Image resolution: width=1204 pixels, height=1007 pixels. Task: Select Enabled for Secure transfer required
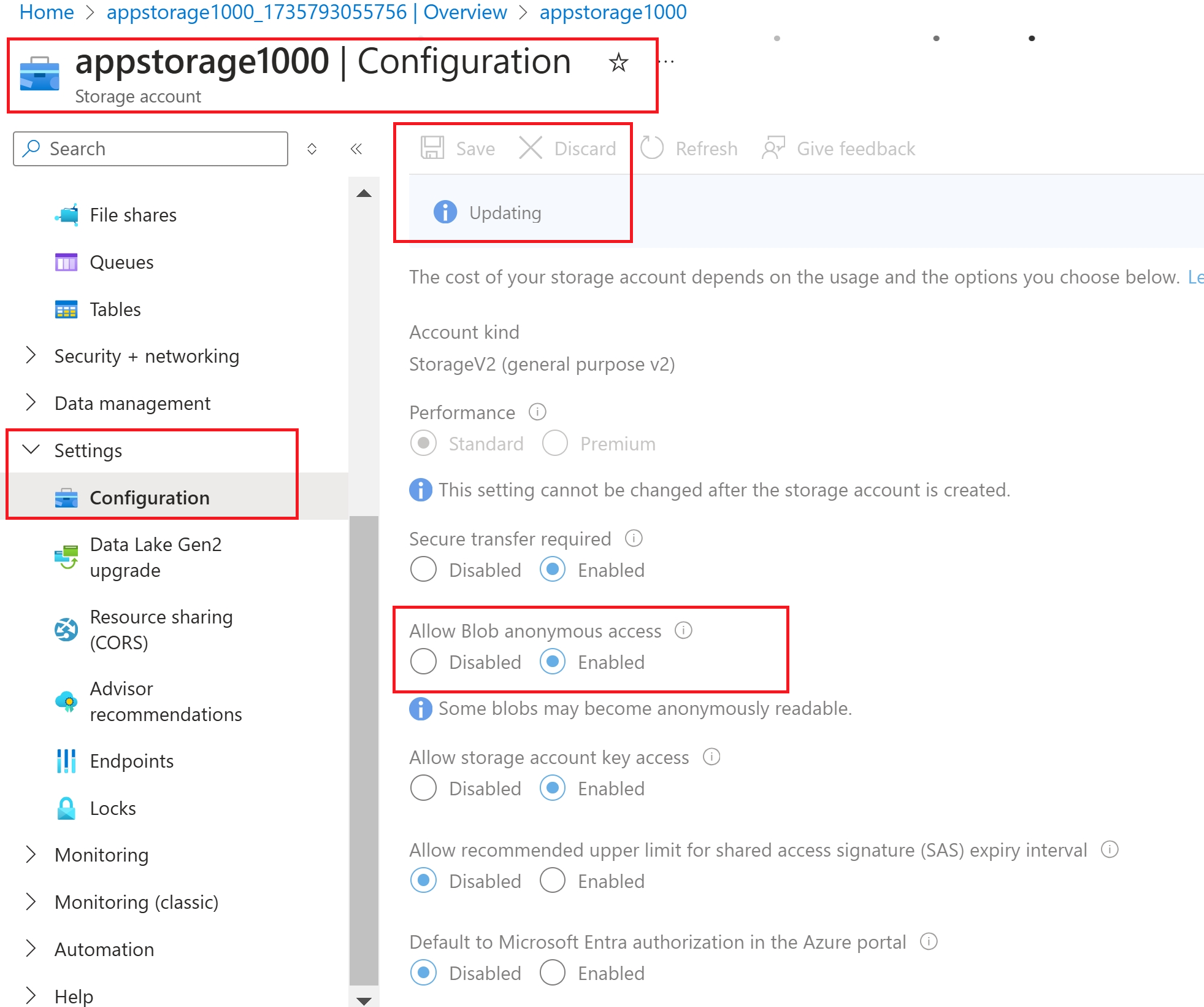tap(553, 569)
